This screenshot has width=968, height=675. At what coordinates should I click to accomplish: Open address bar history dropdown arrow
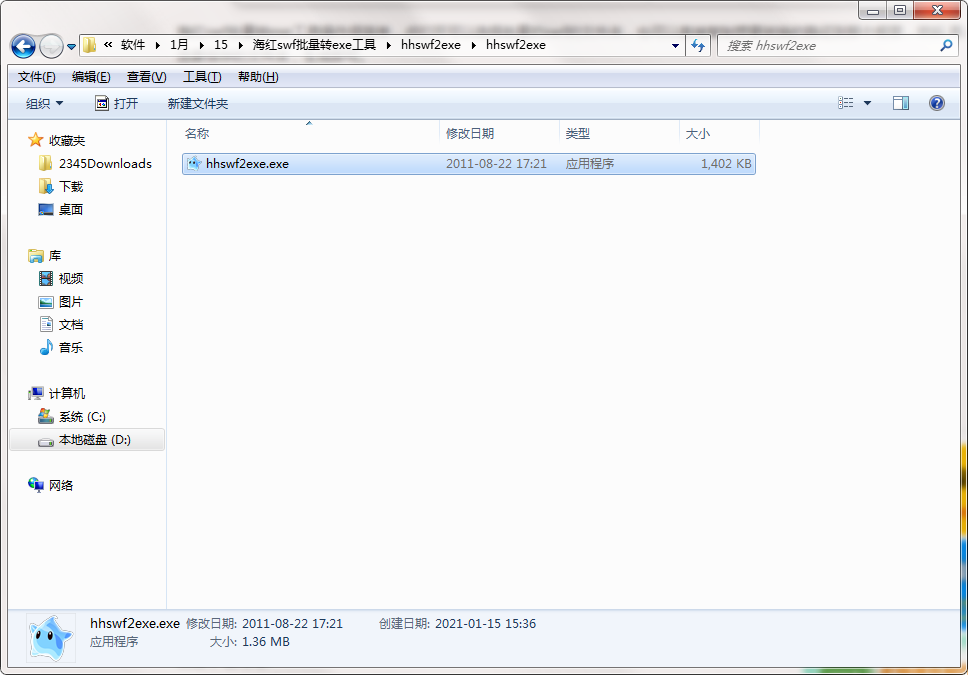[675, 46]
